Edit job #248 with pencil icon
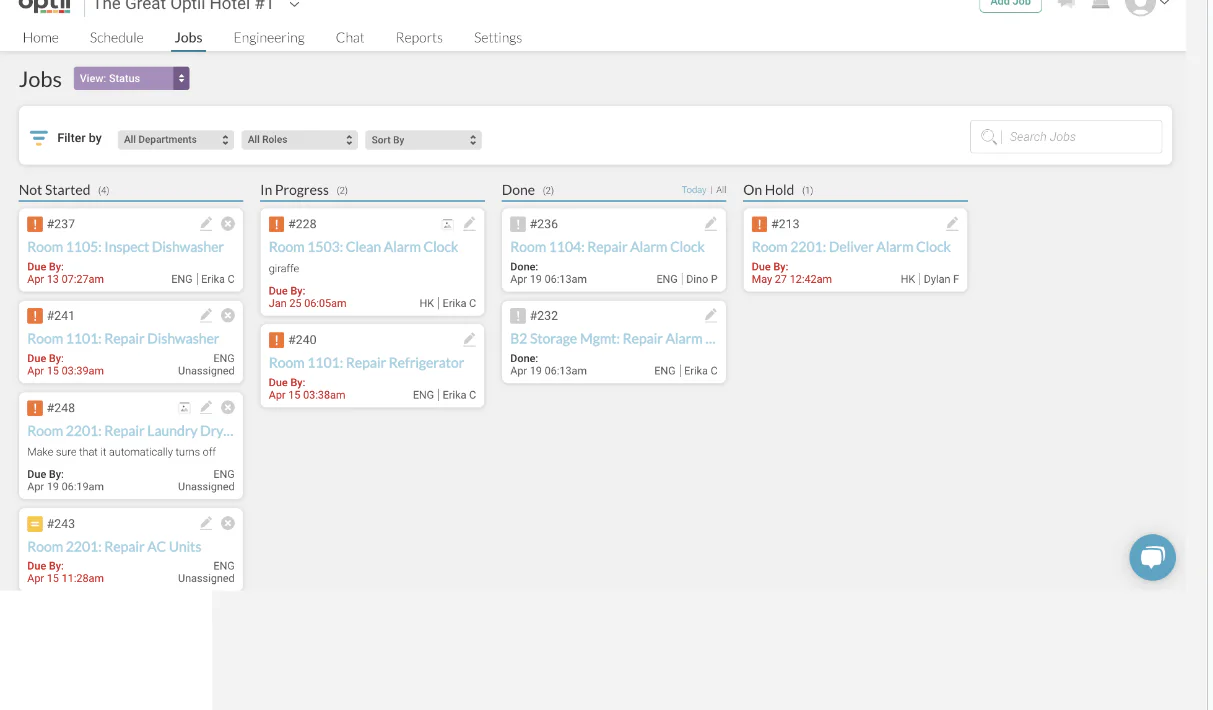The height and width of the screenshot is (710, 1213). coord(206,407)
